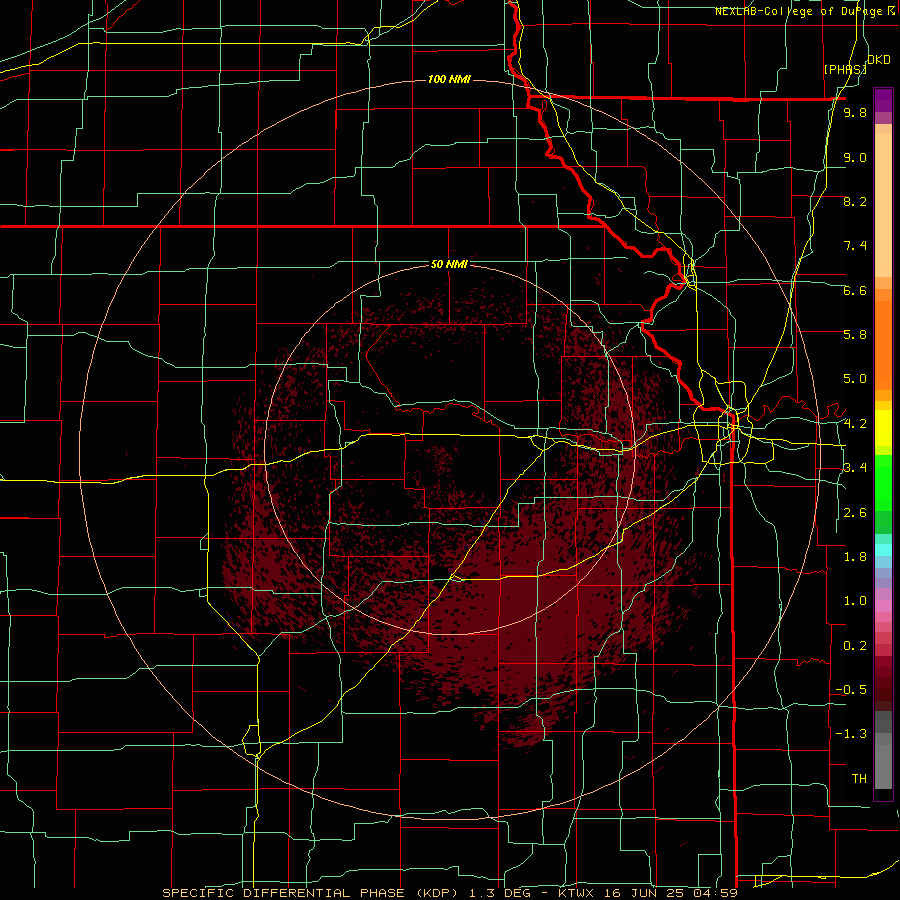Select the 4.2 value on the color scale
Image resolution: width=900 pixels, height=900 pixels.
(855, 424)
